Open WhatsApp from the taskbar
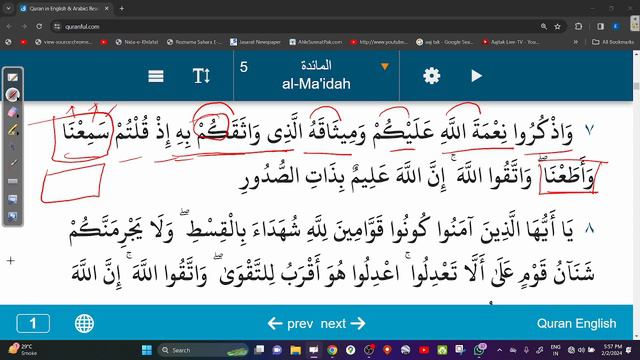The image size is (640, 360). (x=479, y=350)
